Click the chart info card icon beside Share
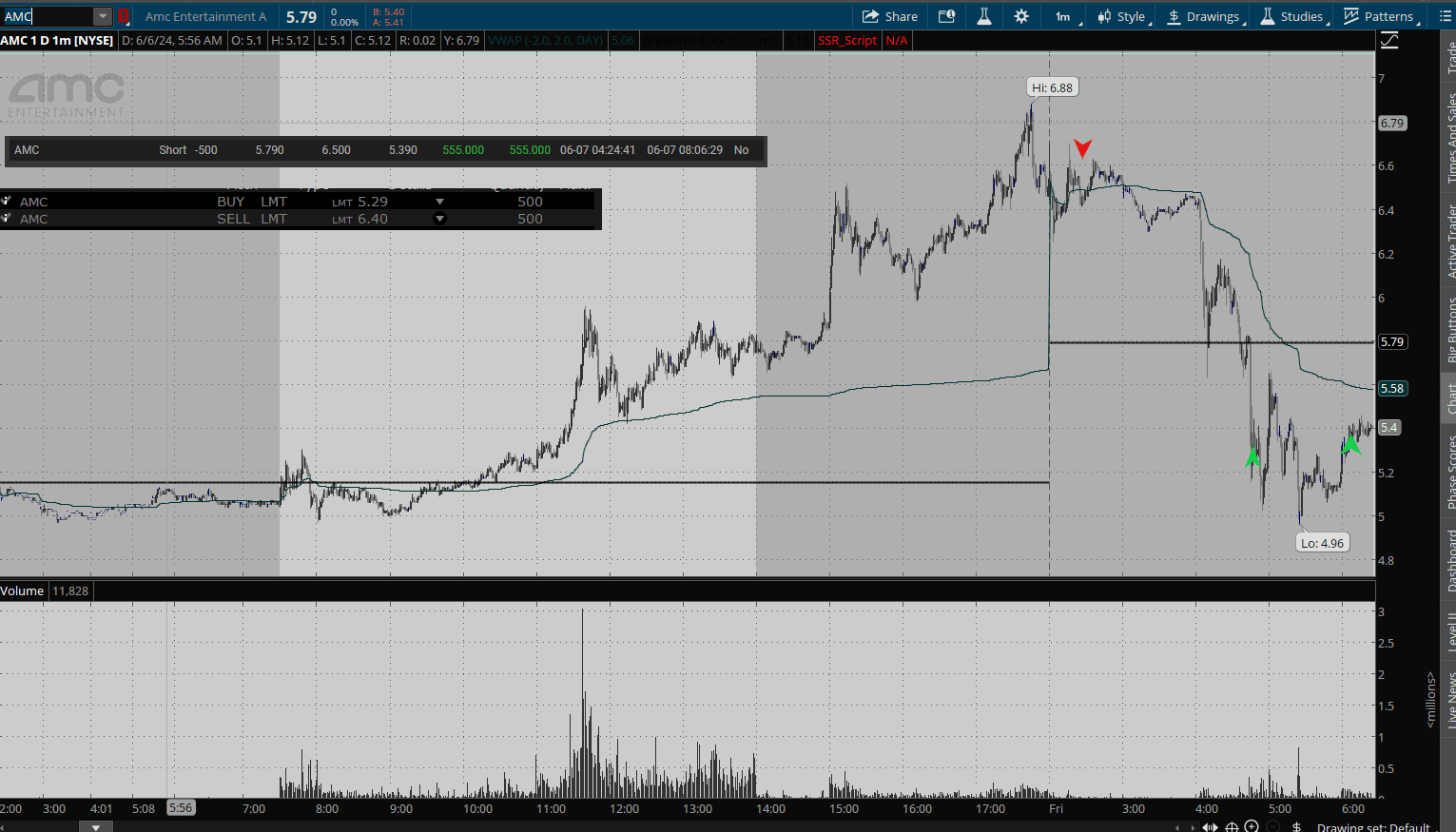The height and width of the screenshot is (832, 1456). tap(946, 16)
